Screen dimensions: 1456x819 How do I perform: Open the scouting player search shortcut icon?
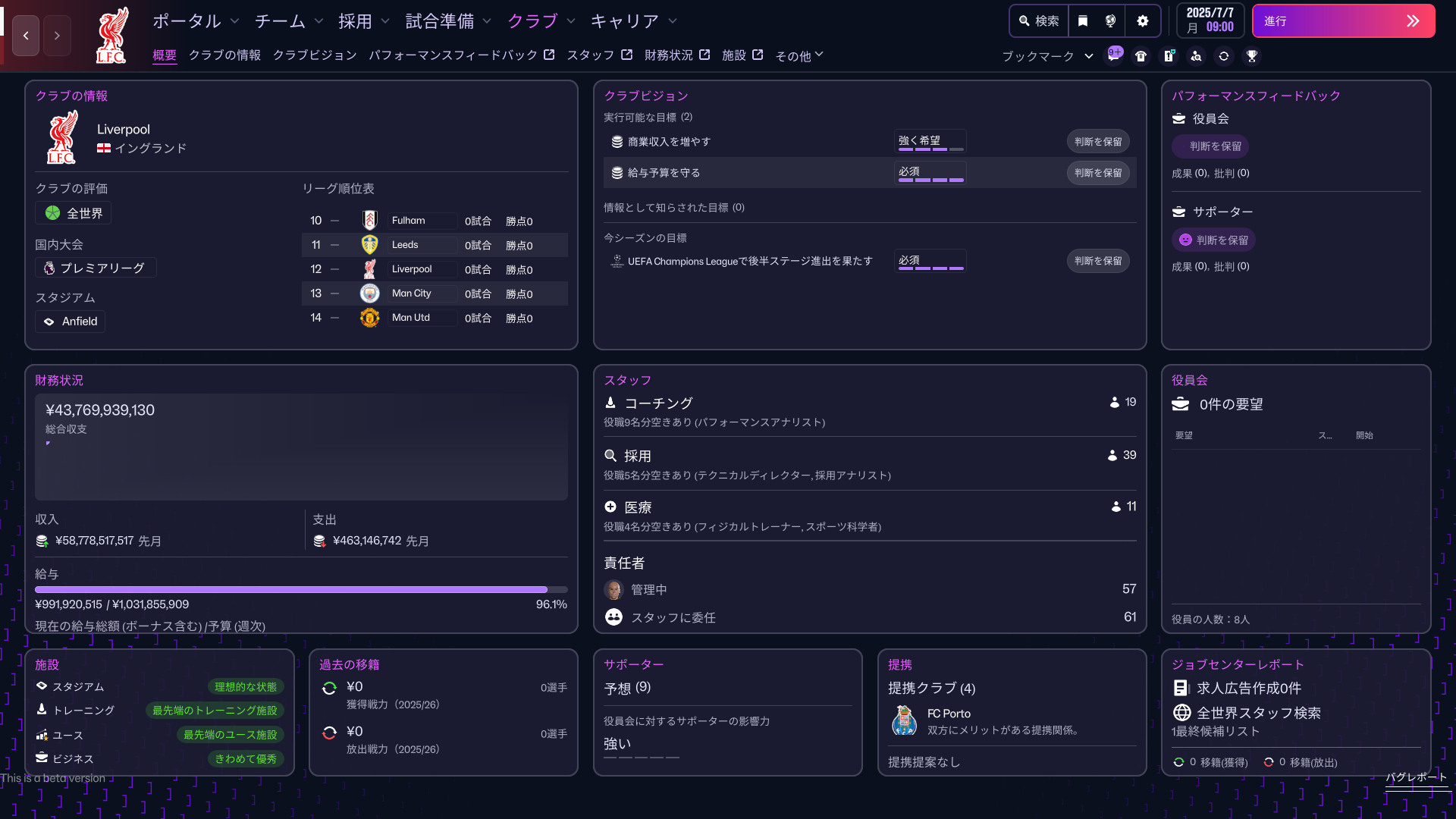[1197, 56]
